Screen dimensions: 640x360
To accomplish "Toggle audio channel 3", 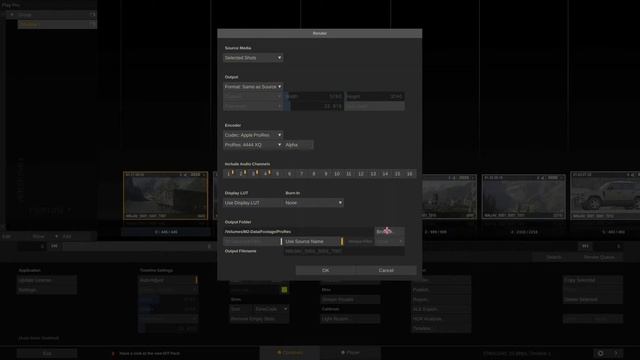I will click(253, 174).
